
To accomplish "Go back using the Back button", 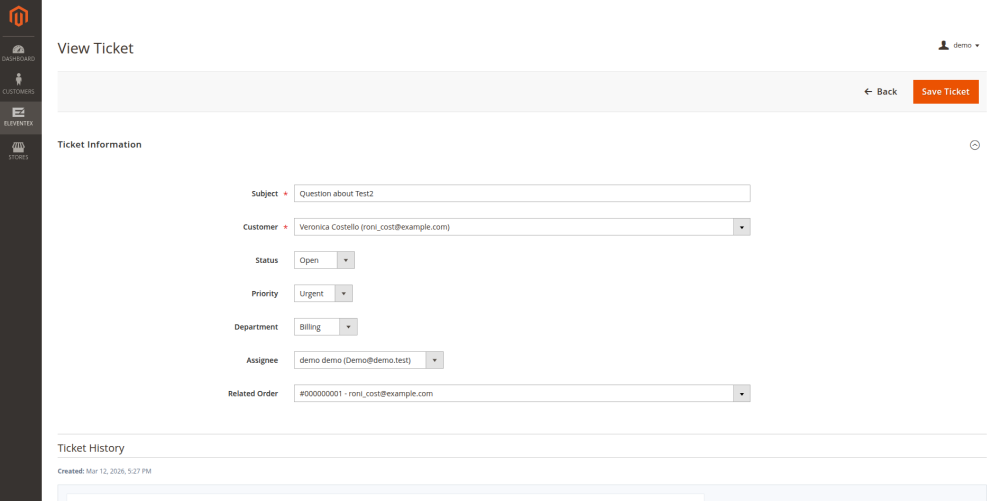I will (880, 91).
